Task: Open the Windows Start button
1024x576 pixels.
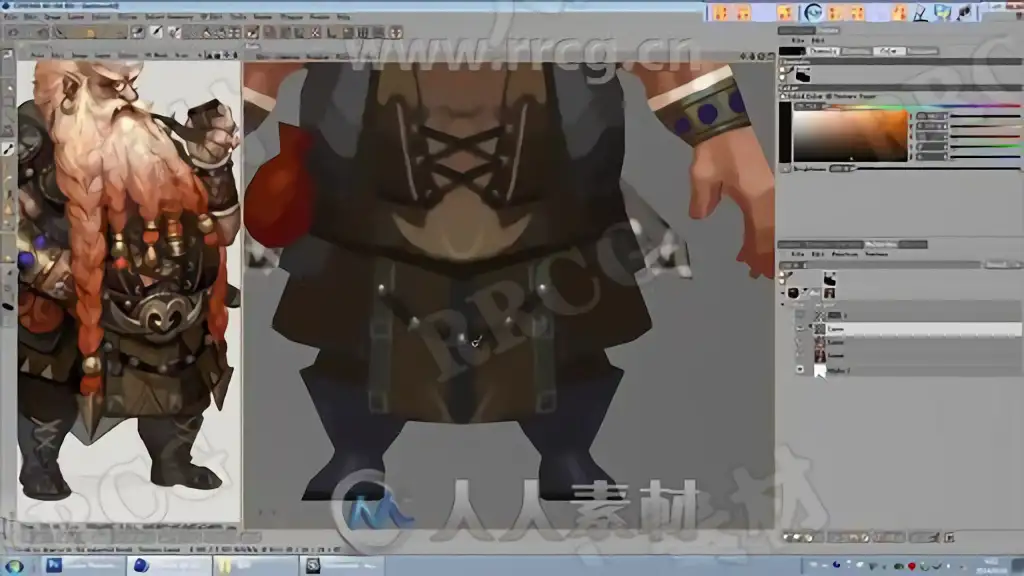Action: tap(14, 566)
